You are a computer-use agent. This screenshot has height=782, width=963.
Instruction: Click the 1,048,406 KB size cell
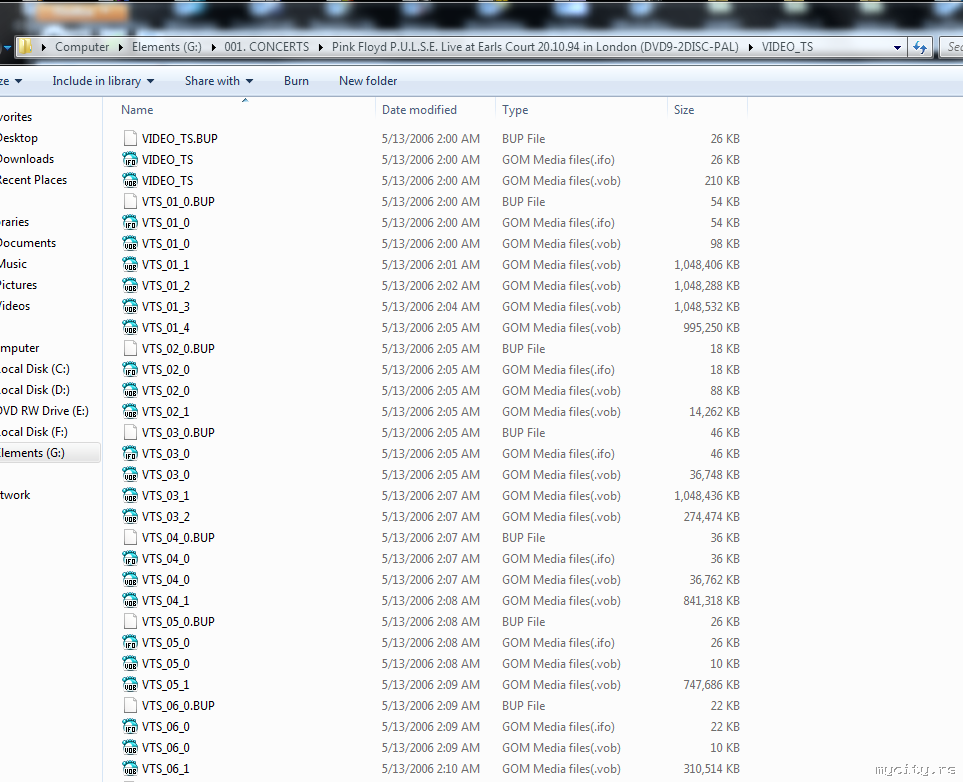(706, 265)
